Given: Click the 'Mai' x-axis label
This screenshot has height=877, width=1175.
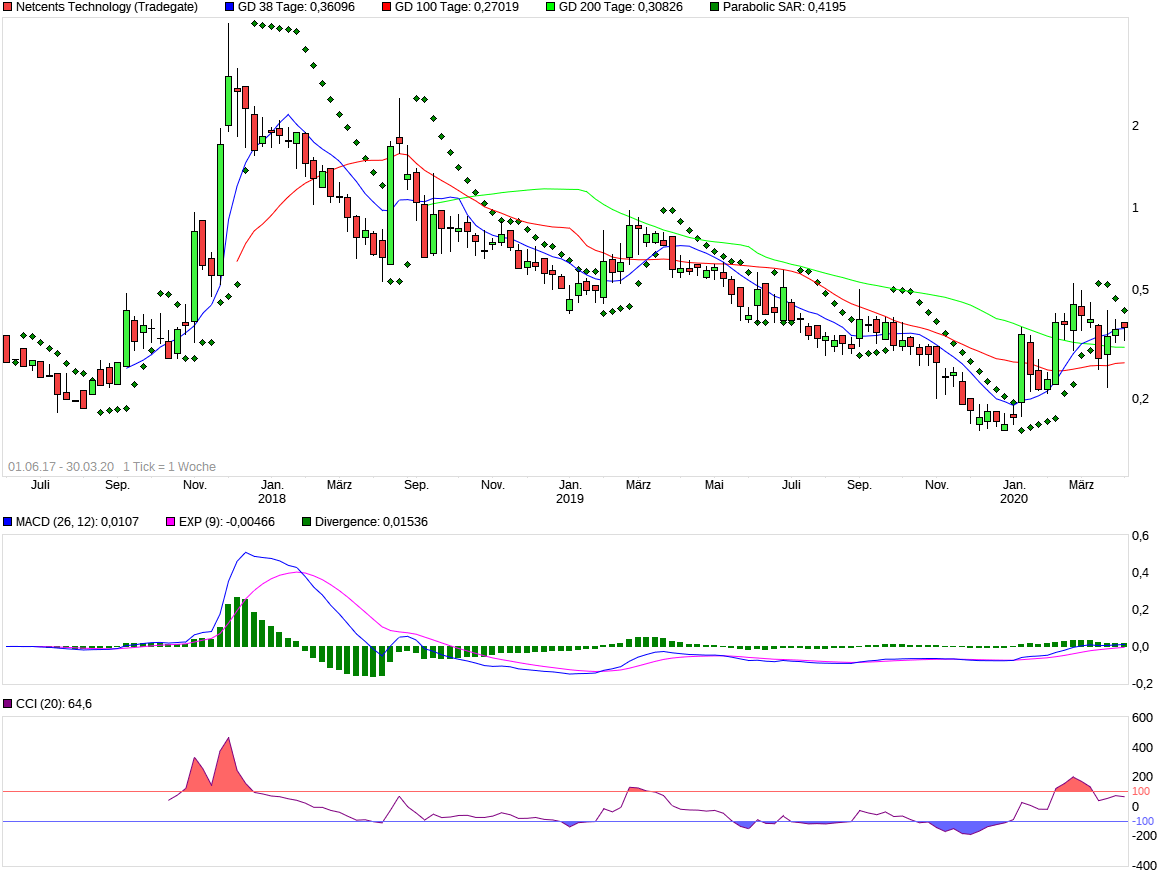Looking at the screenshot, I should coord(714,485).
